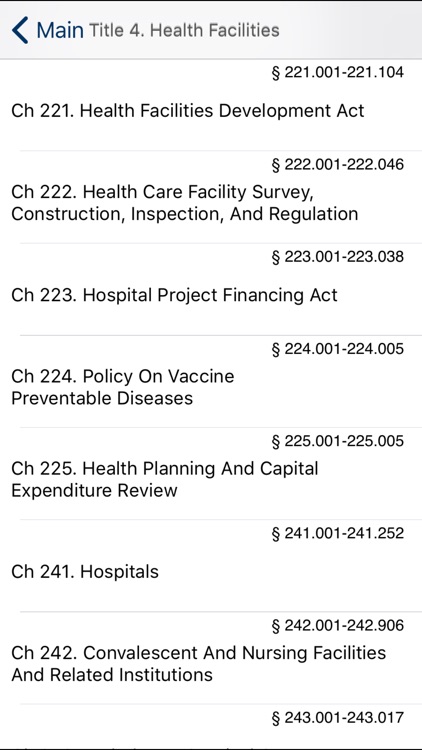Select section range § 242.001-242.906

(x=337, y=626)
